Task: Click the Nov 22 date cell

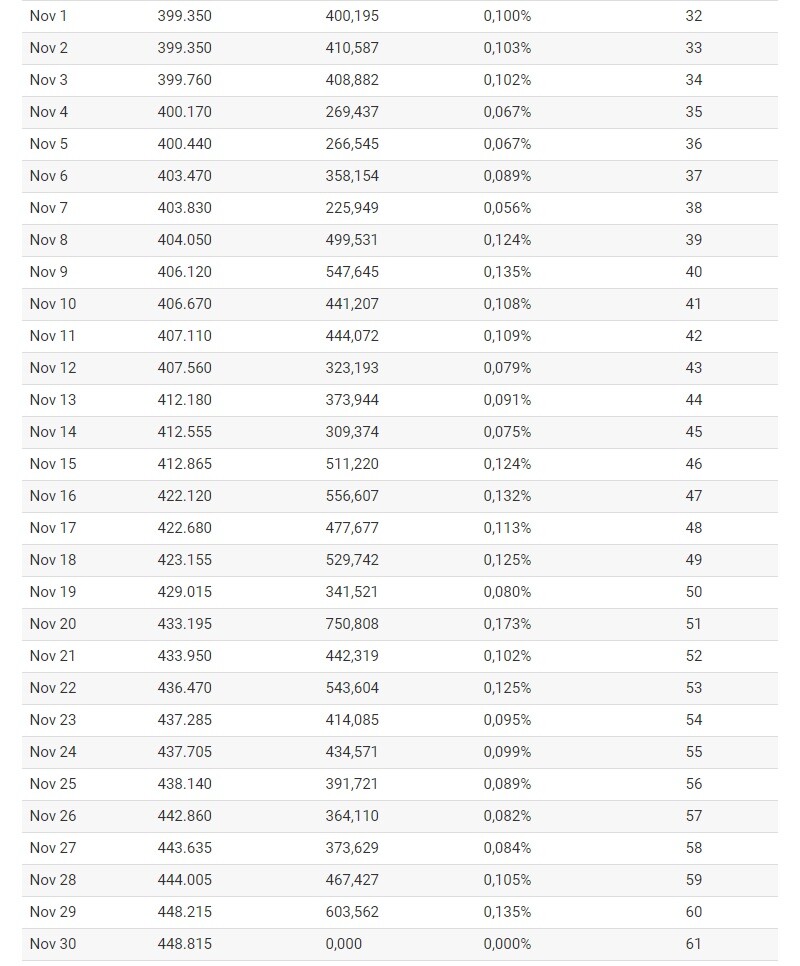Action: pos(53,689)
